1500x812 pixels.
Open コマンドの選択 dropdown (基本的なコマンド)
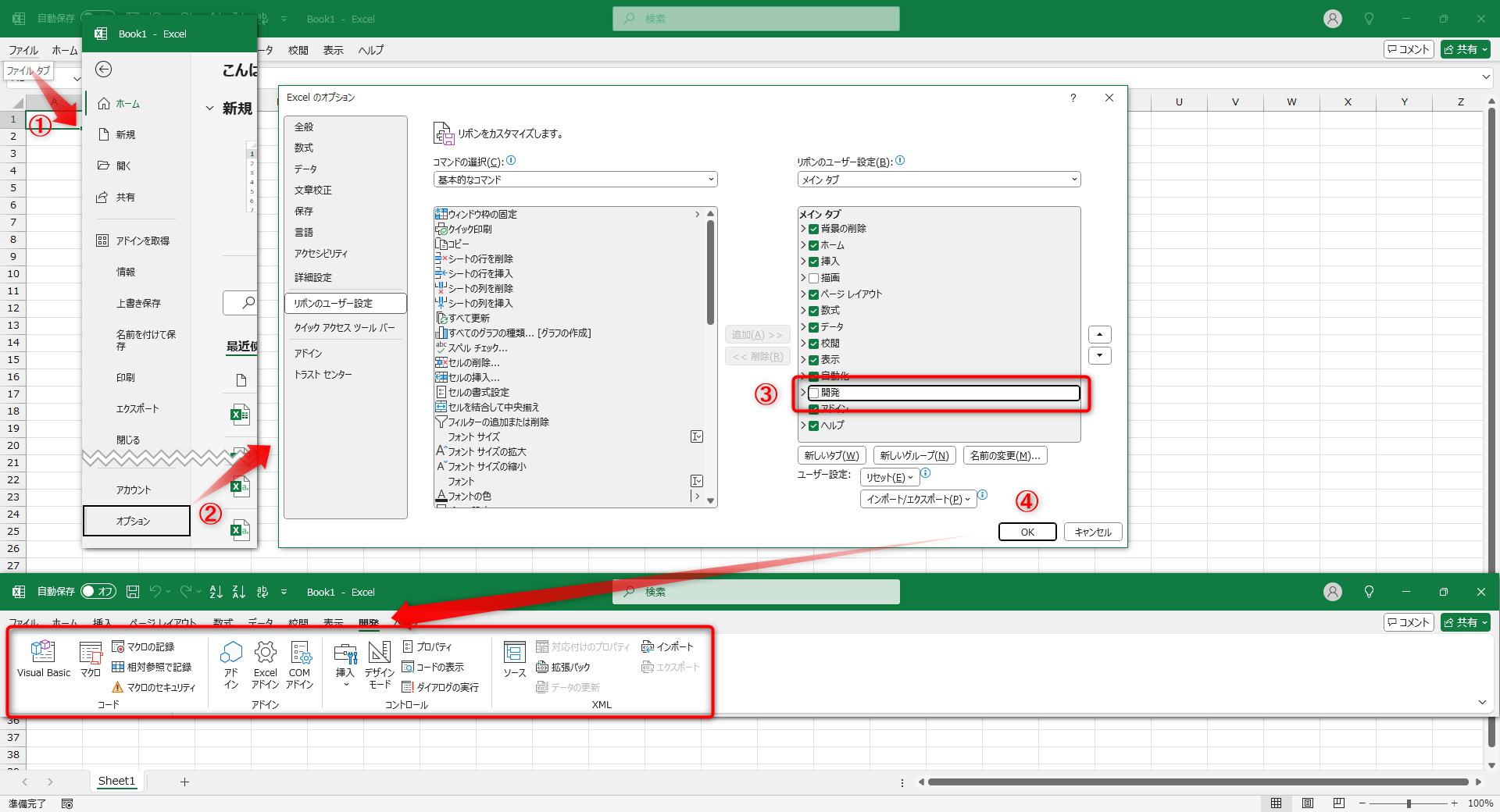575,180
